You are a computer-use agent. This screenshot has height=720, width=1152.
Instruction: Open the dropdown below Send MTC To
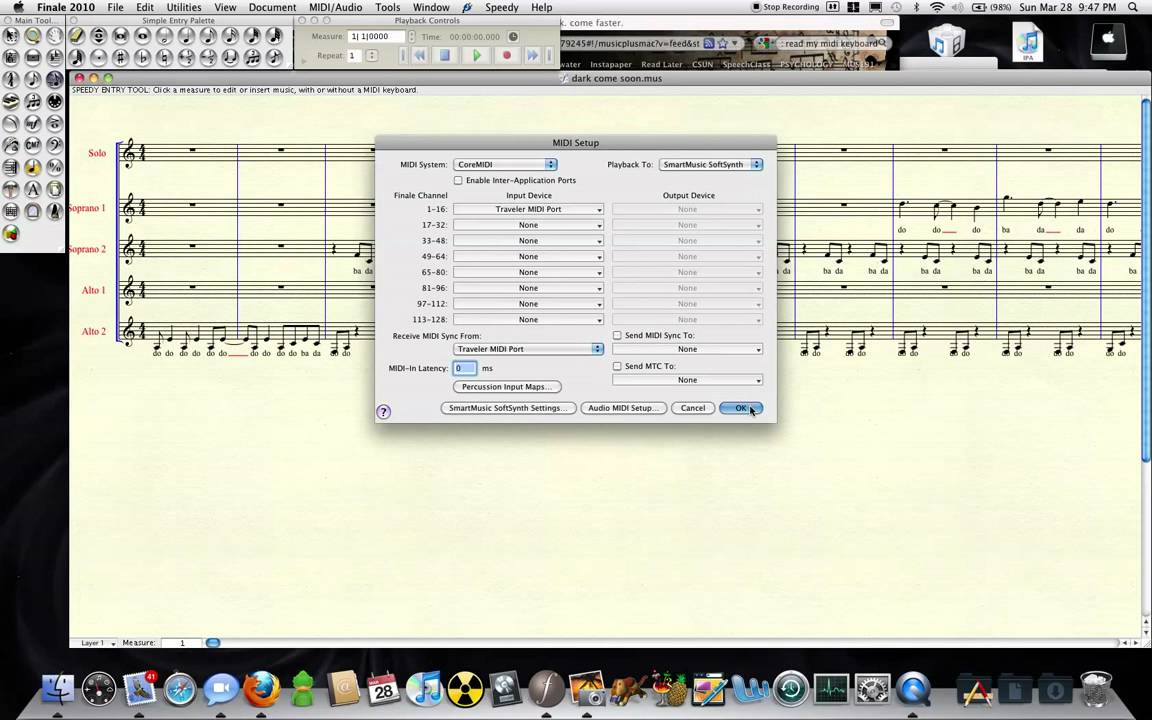(687, 380)
